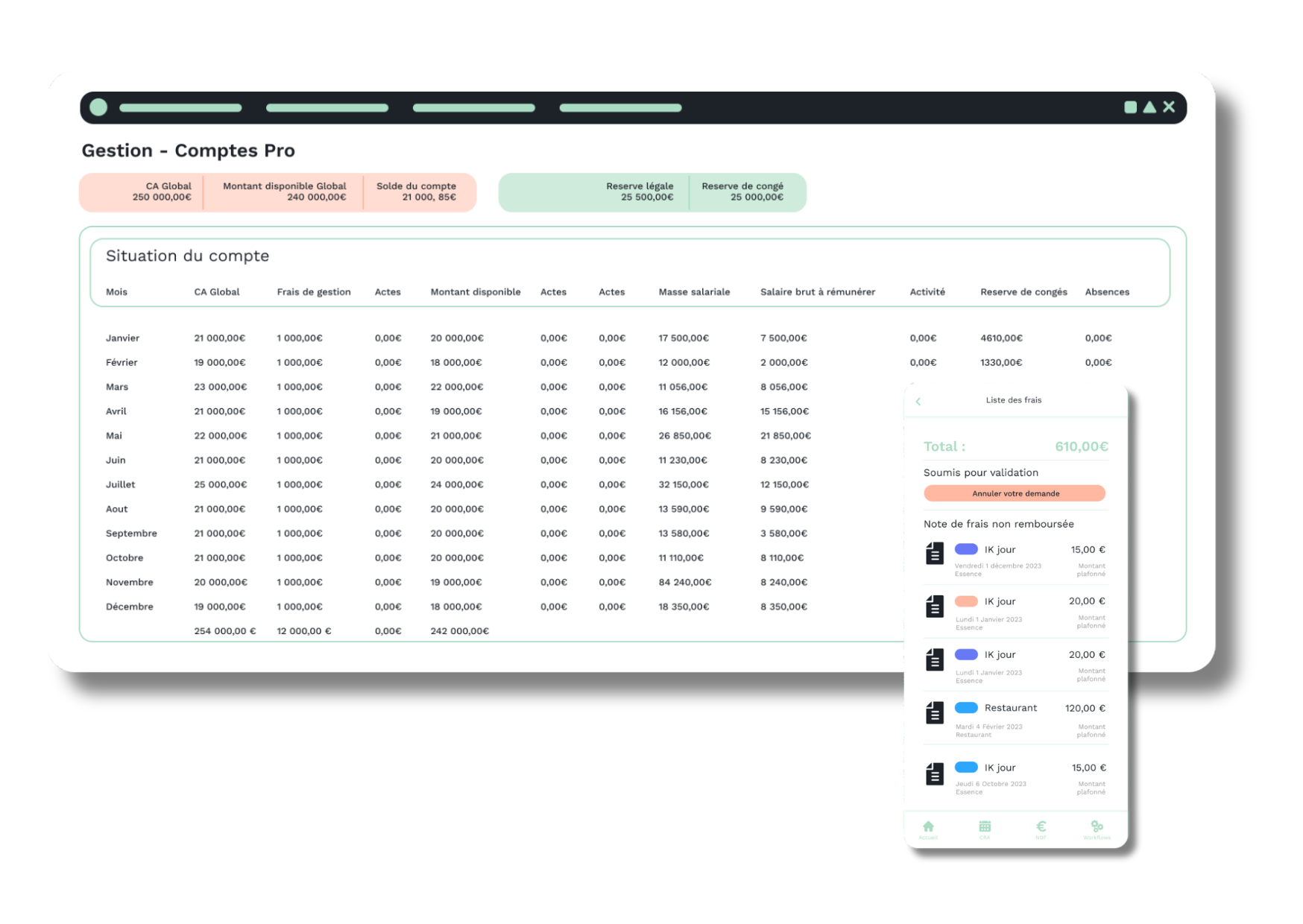Tap the Accueil home icon
The width and height of the screenshot is (1303, 924).
(x=928, y=828)
